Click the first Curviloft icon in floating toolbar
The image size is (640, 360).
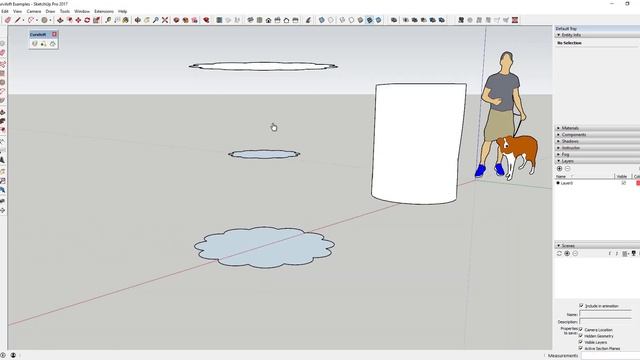pyautogui.click(x=35, y=44)
